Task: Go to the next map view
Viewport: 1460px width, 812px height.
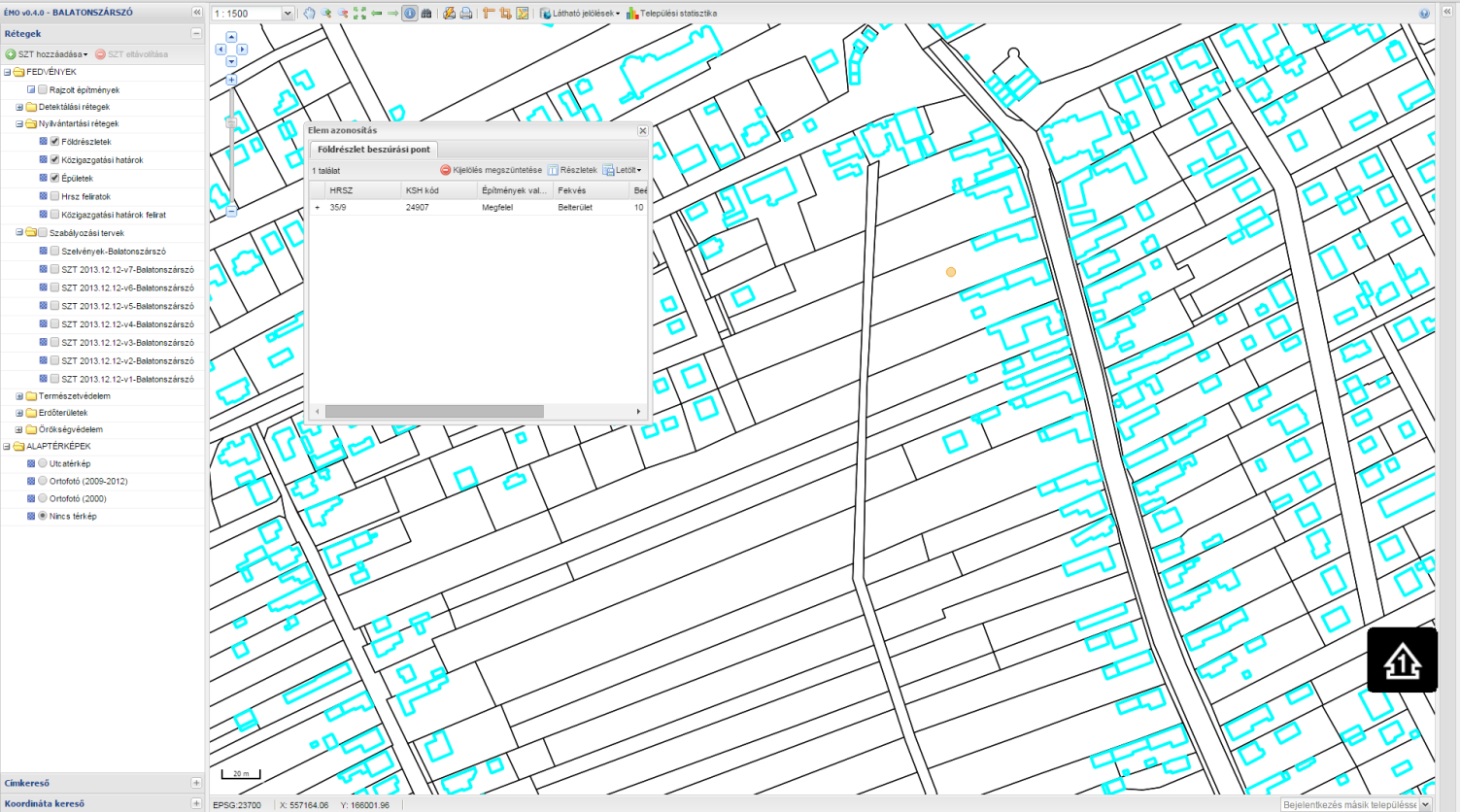Action: [392, 14]
